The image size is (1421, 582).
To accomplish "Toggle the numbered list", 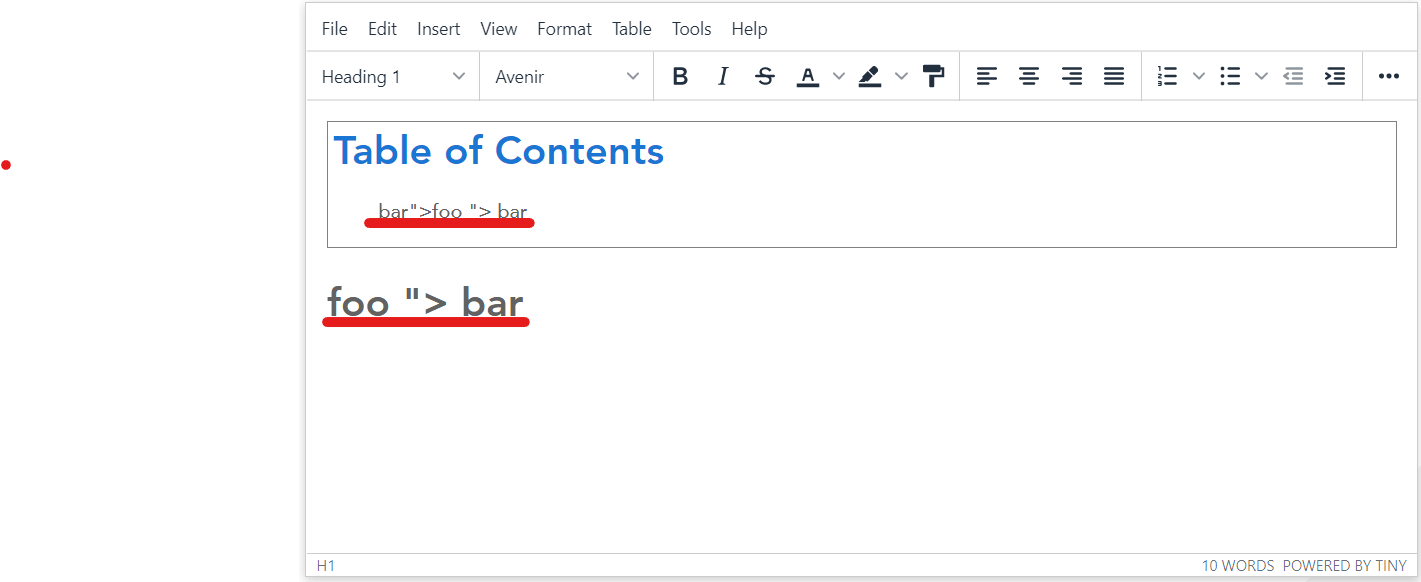I will [x=1166, y=75].
